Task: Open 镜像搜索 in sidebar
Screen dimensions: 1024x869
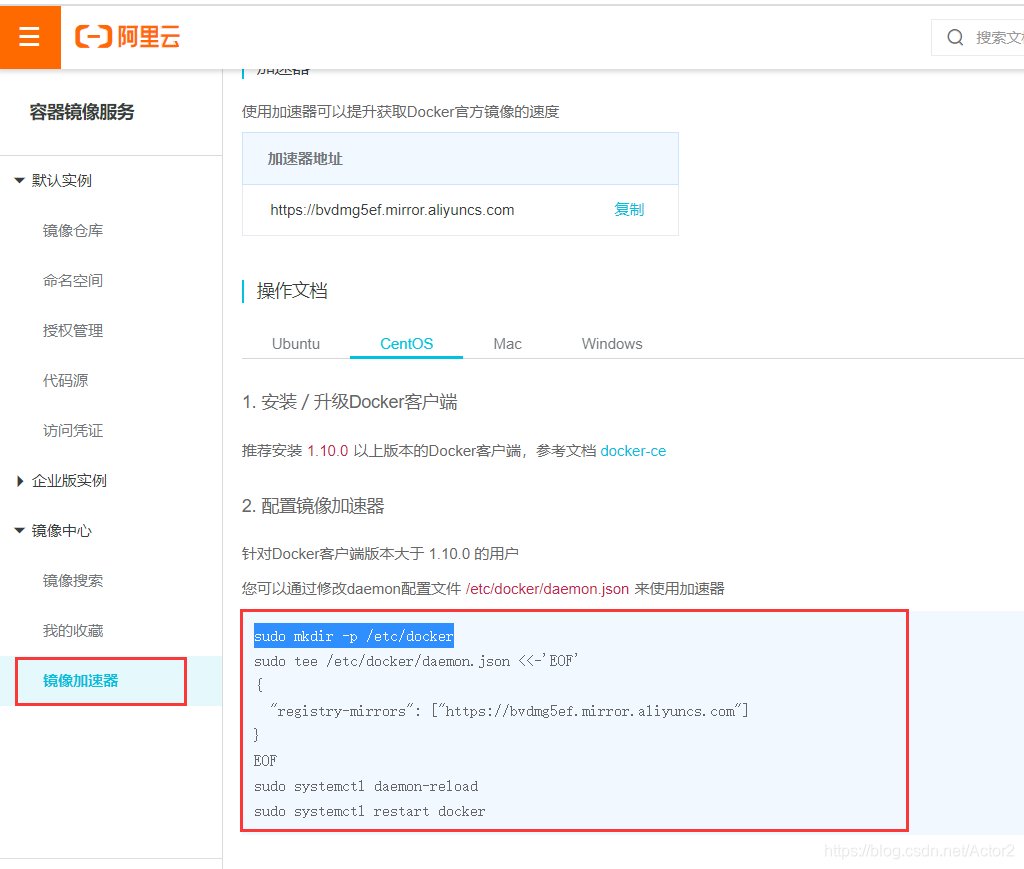Action: [72, 581]
